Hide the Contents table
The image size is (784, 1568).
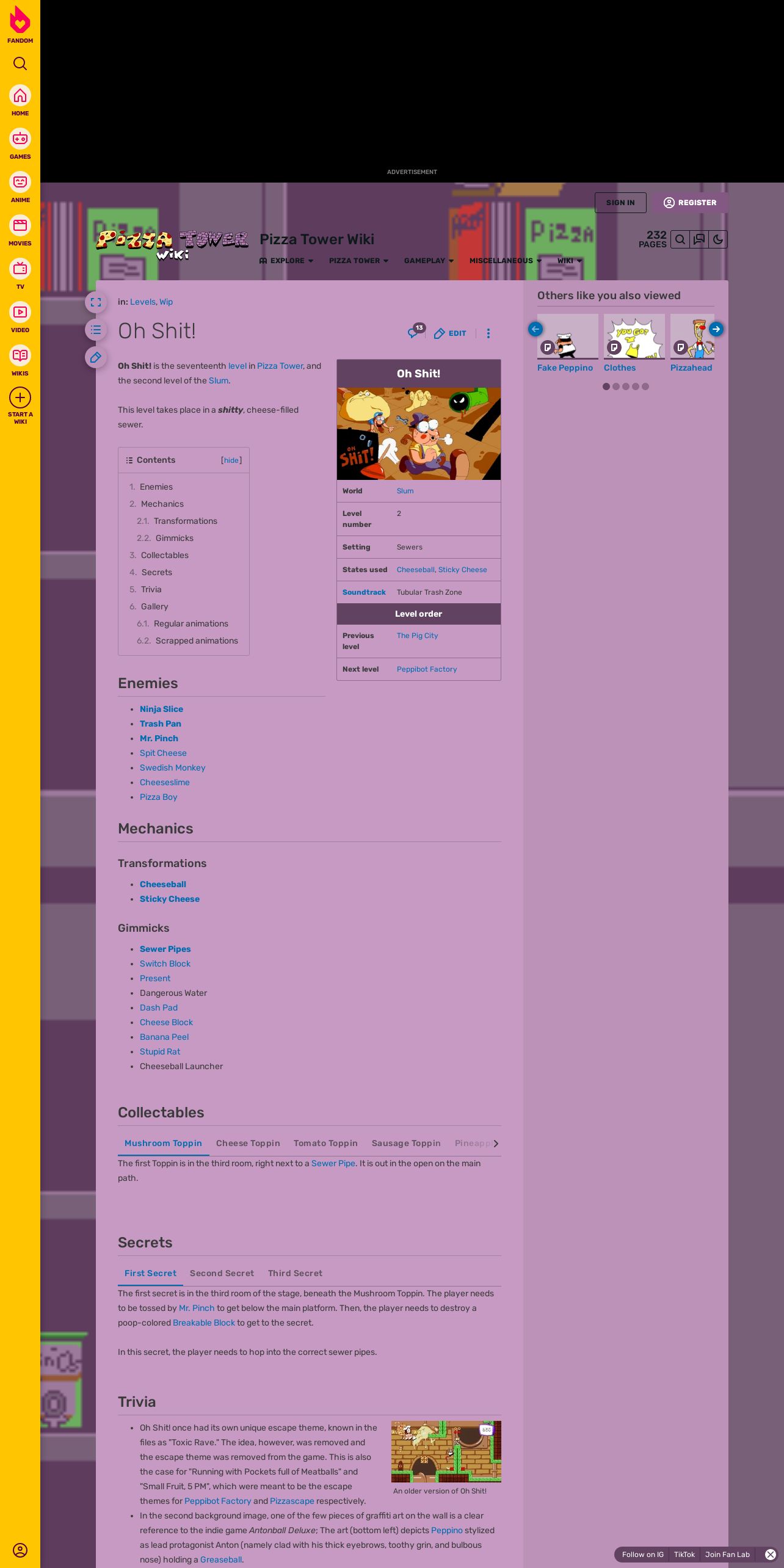pyautogui.click(x=231, y=460)
